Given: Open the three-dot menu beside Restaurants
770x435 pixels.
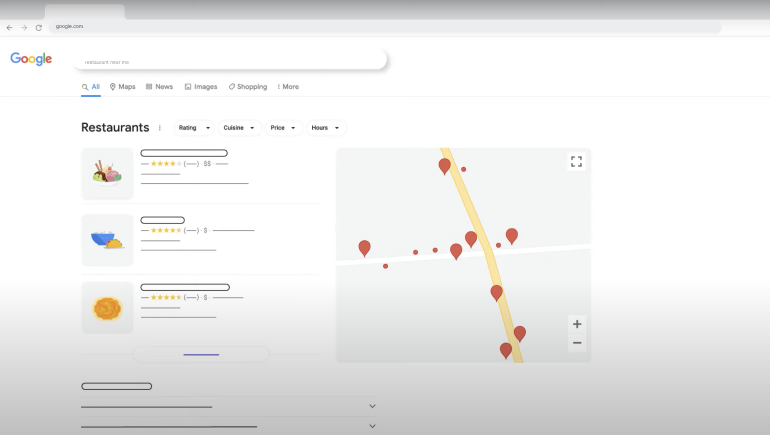Looking at the screenshot, I should coord(160,128).
